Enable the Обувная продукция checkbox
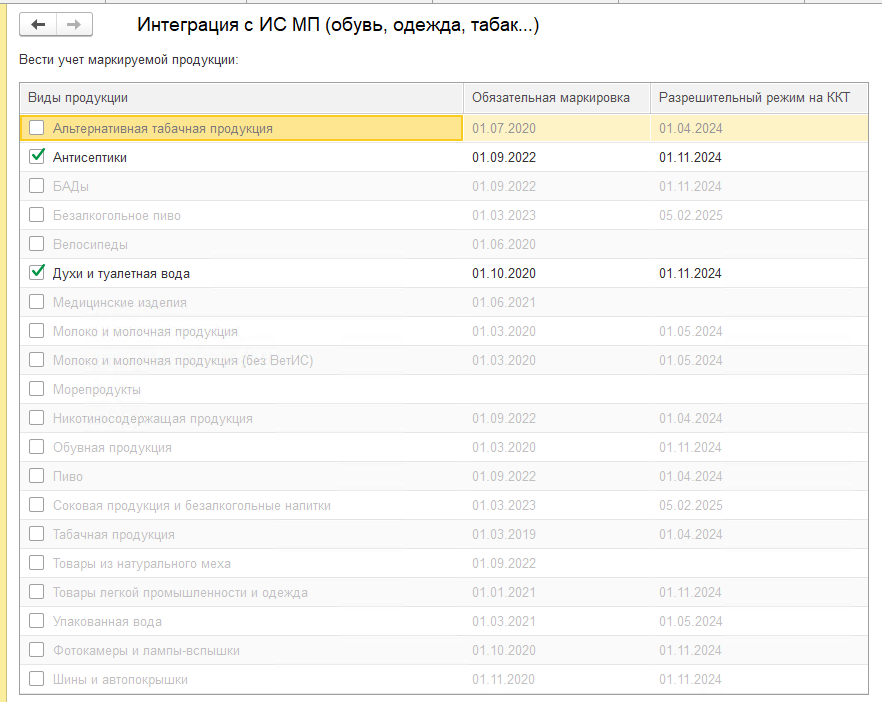 click(x=37, y=447)
